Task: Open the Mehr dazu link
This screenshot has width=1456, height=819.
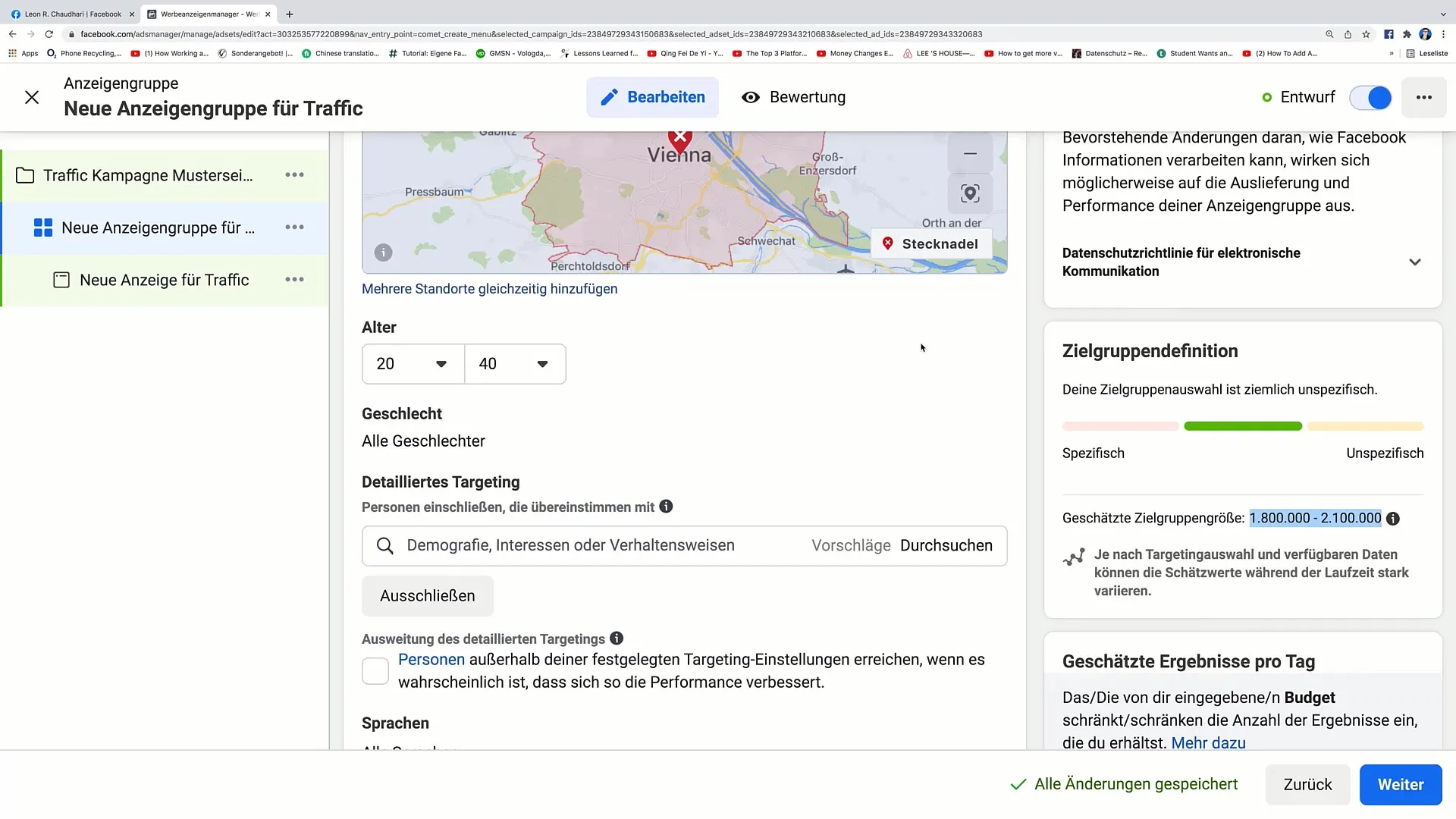Action: 1208,743
